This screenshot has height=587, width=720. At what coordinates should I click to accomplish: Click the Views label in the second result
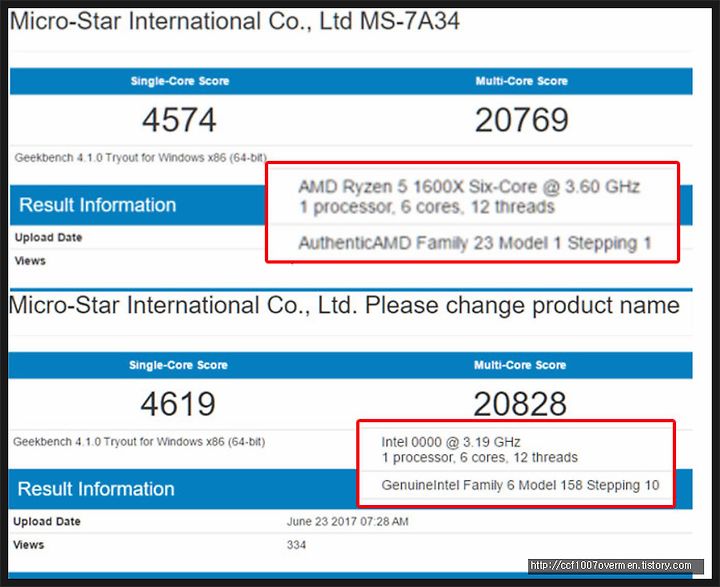click(28, 545)
